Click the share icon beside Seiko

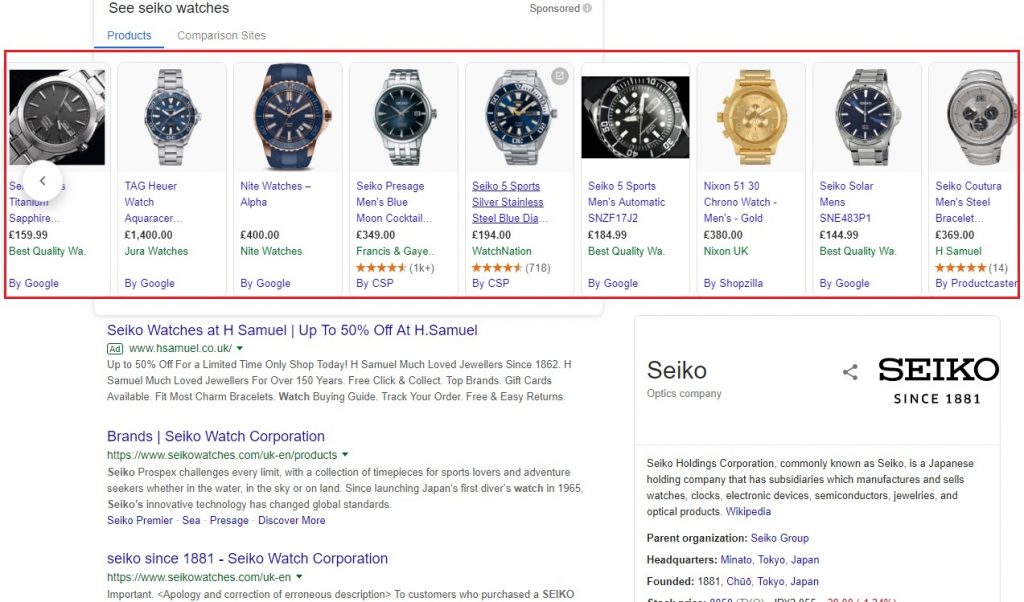850,372
